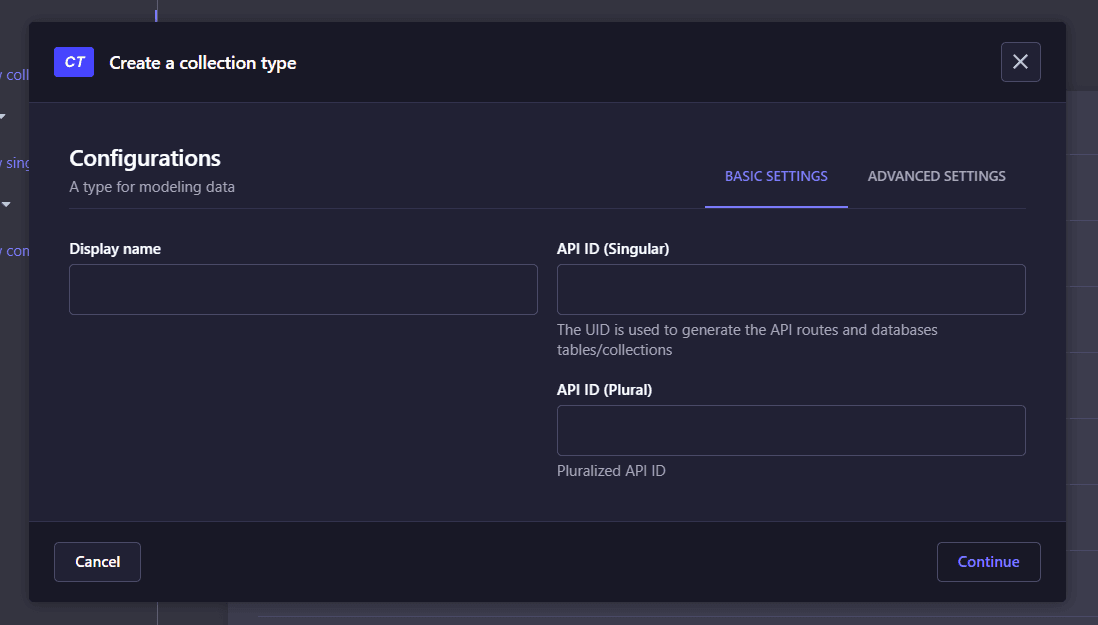Select the API ID (Plural) input box
The image size is (1098, 625).
pos(791,430)
